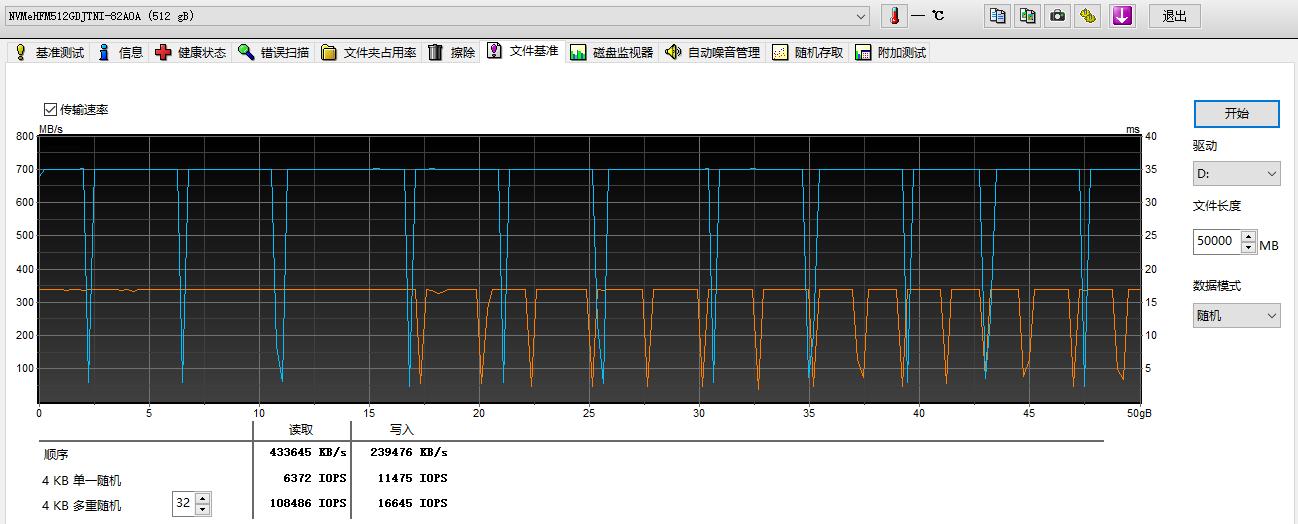Switch to the 擦除 tab
This screenshot has width=1298, height=524.
[452, 52]
